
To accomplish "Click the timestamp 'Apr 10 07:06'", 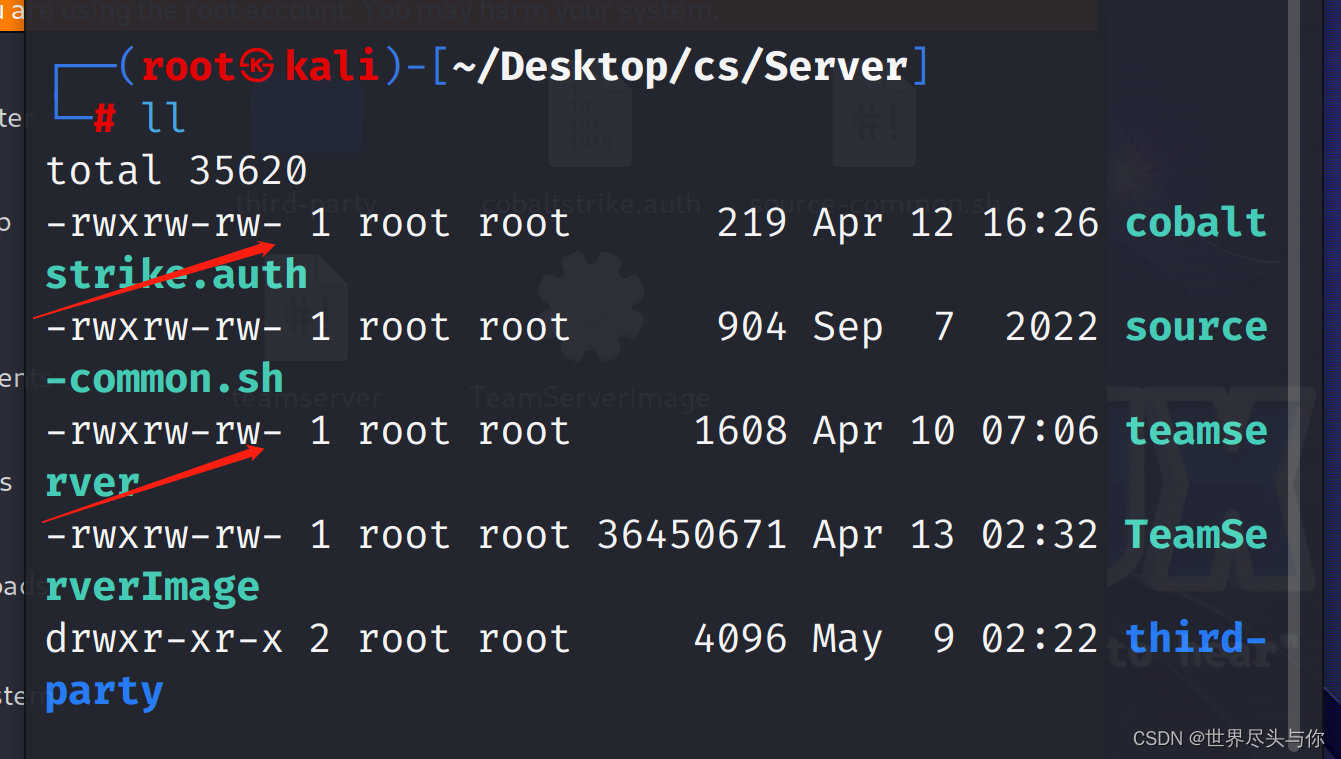I will pyautogui.click(x=956, y=431).
